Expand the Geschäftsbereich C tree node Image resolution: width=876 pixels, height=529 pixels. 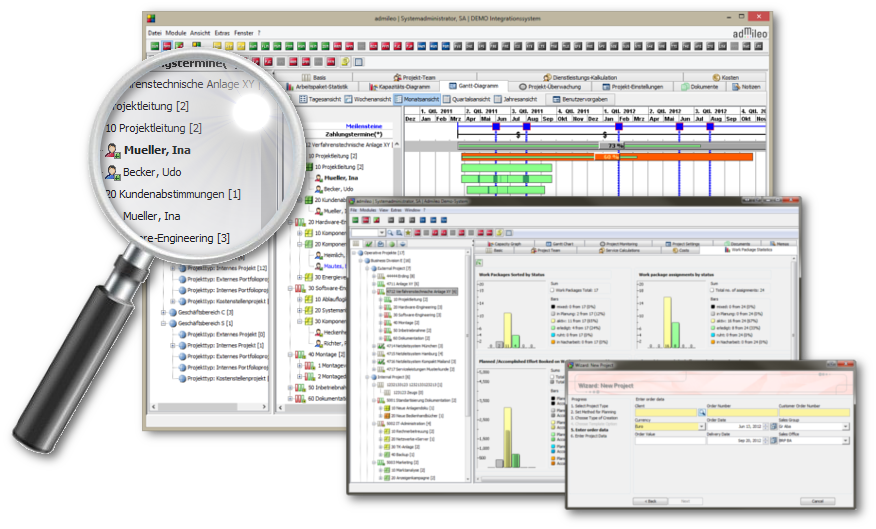[x=163, y=312]
